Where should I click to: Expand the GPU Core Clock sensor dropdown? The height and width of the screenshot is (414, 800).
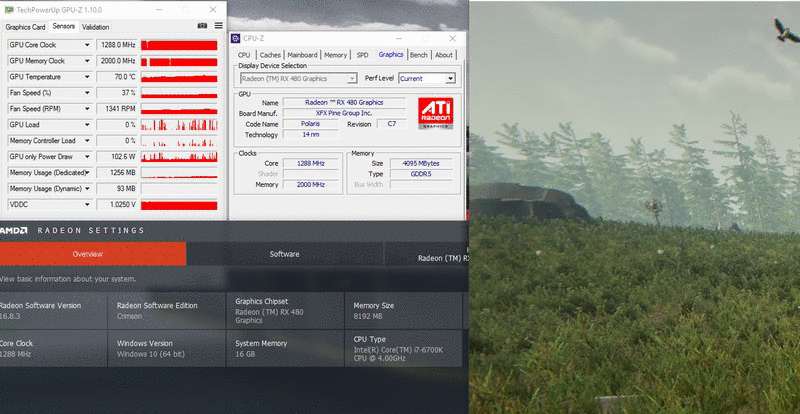[87, 45]
